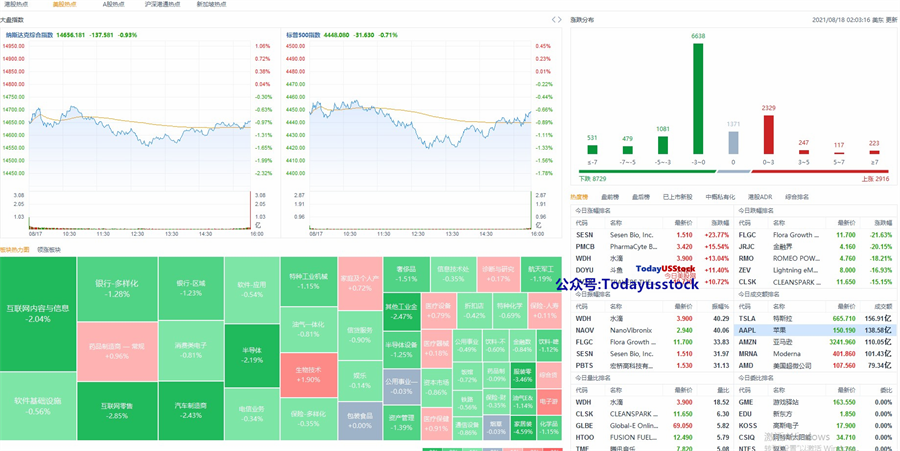Screen dimensions: 900x451
Task: Select 生物技术 +1.90% sector tile
Action: point(309,375)
